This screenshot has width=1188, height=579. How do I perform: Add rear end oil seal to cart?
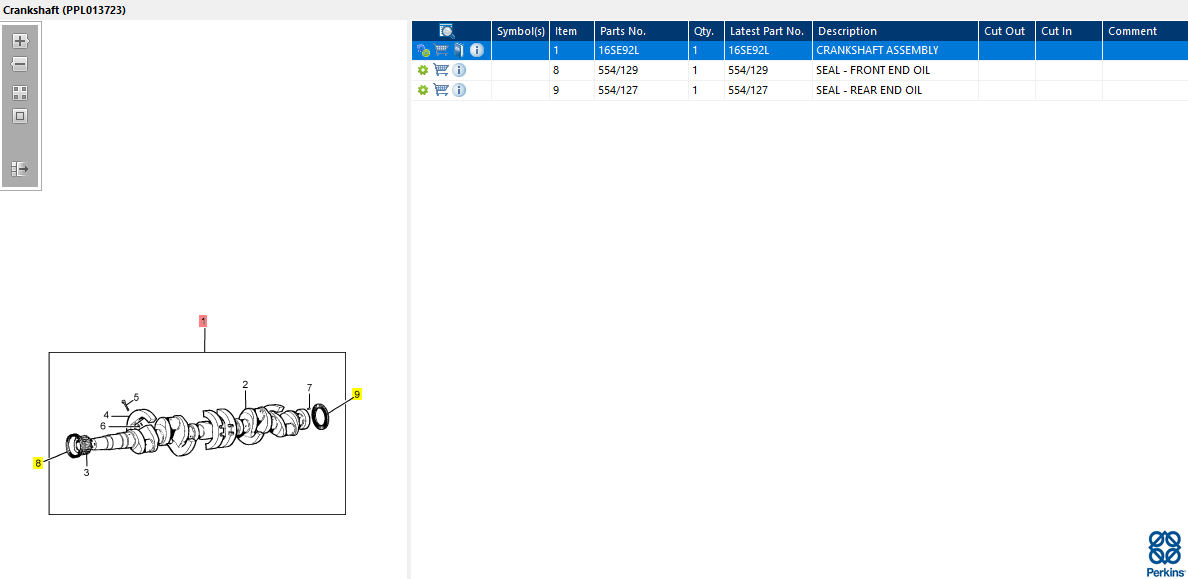coord(441,90)
